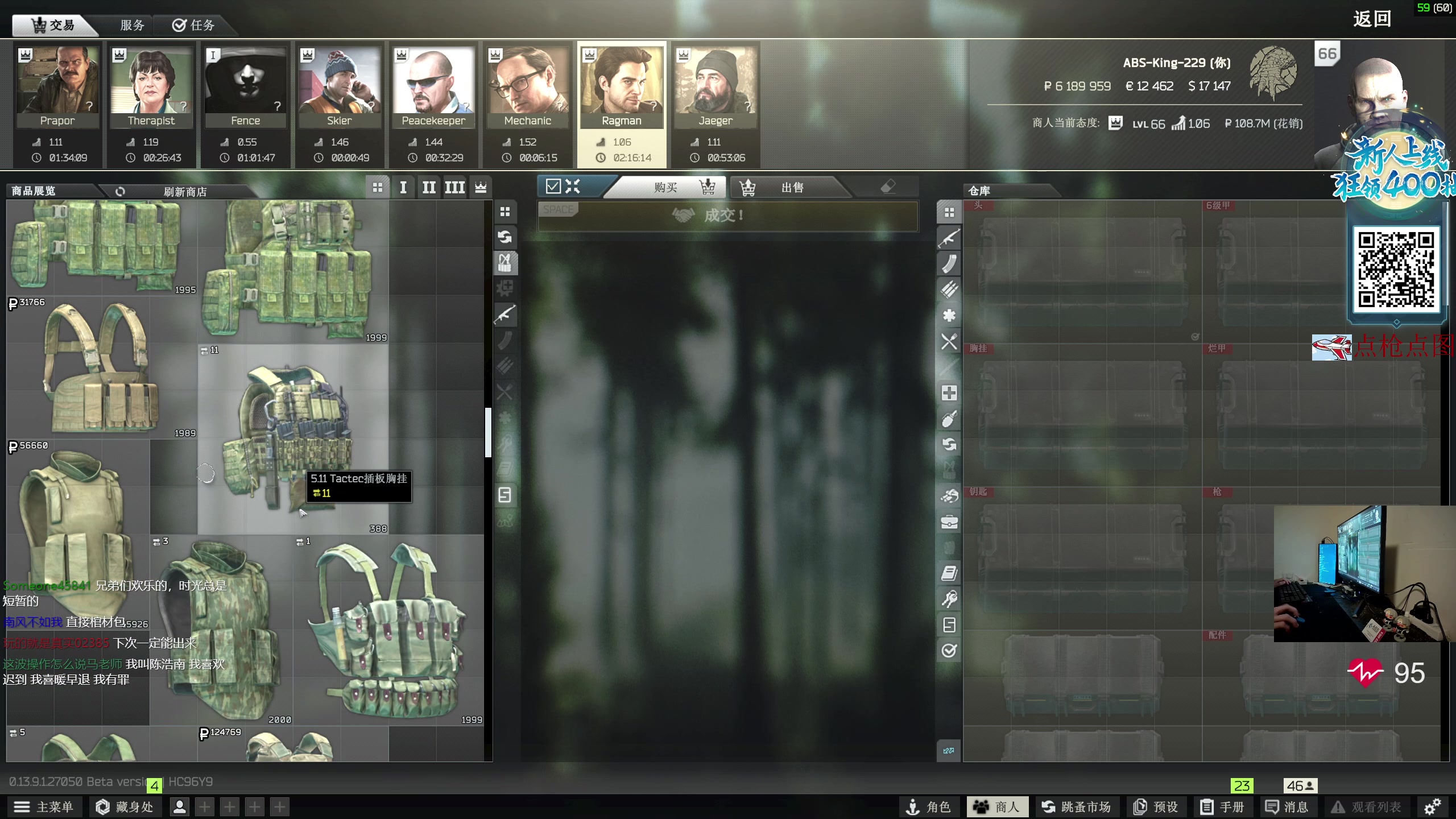The width and height of the screenshot is (1456, 819).
Task: Filter stash by magazines icon
Action: click(949, 264)
